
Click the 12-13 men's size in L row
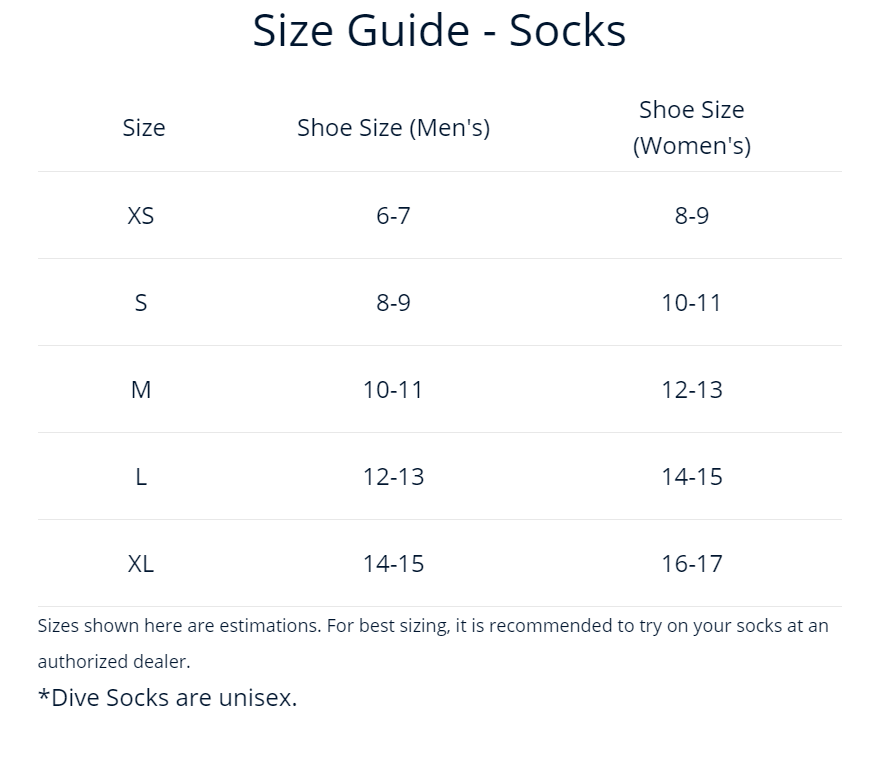click(x=393, y=477)
